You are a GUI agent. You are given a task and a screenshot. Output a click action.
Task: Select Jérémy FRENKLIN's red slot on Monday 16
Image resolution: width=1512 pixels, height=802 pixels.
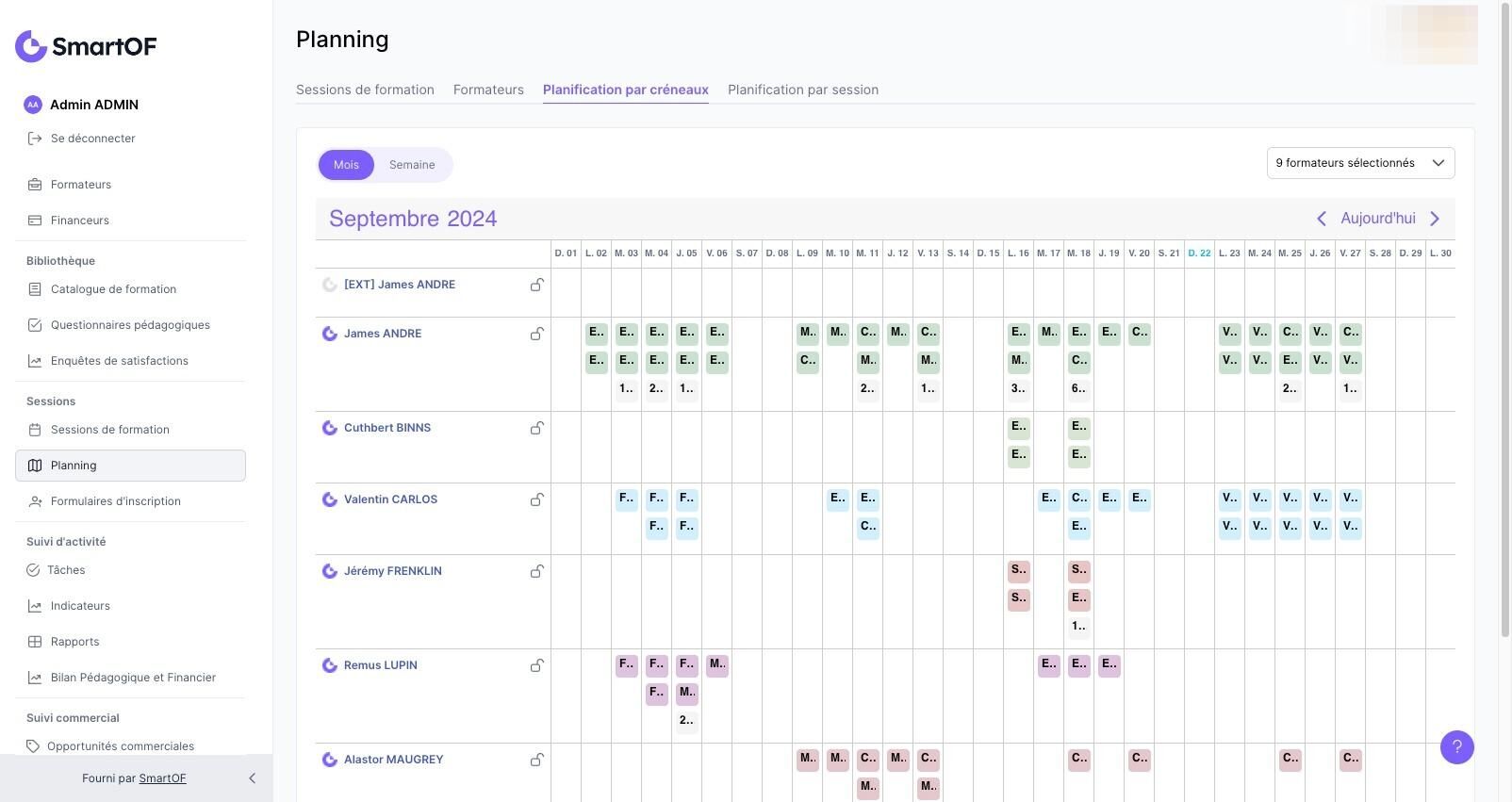(1018, 571)
